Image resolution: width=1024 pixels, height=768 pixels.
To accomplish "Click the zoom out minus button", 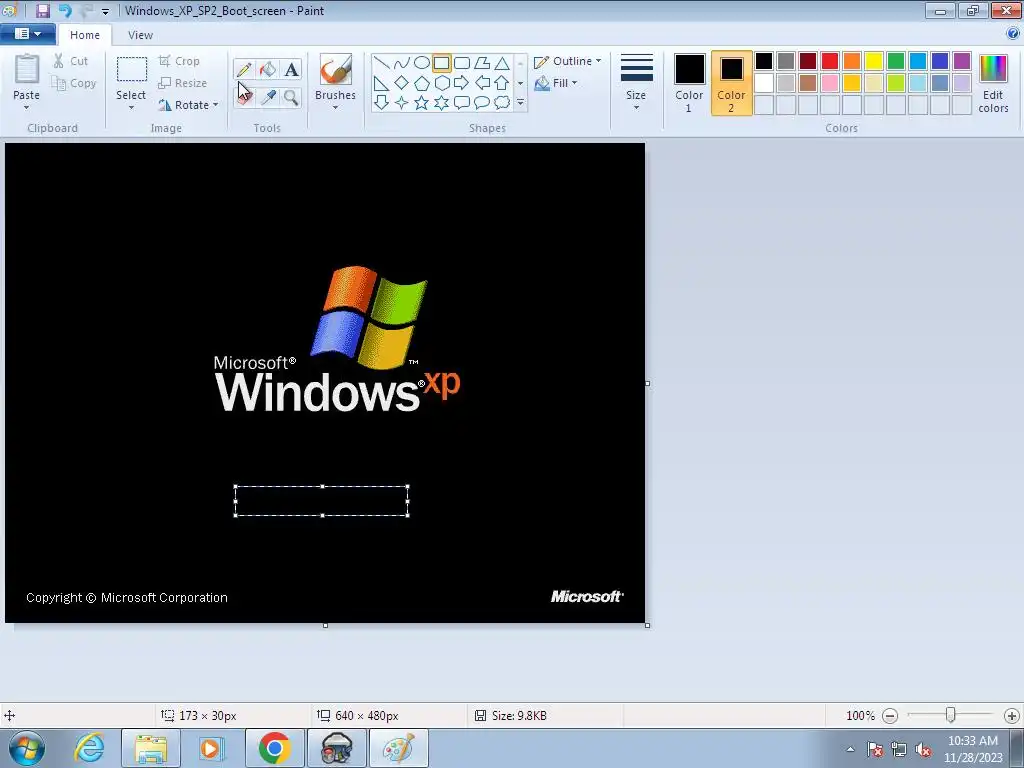I will (x=889, y=716).
